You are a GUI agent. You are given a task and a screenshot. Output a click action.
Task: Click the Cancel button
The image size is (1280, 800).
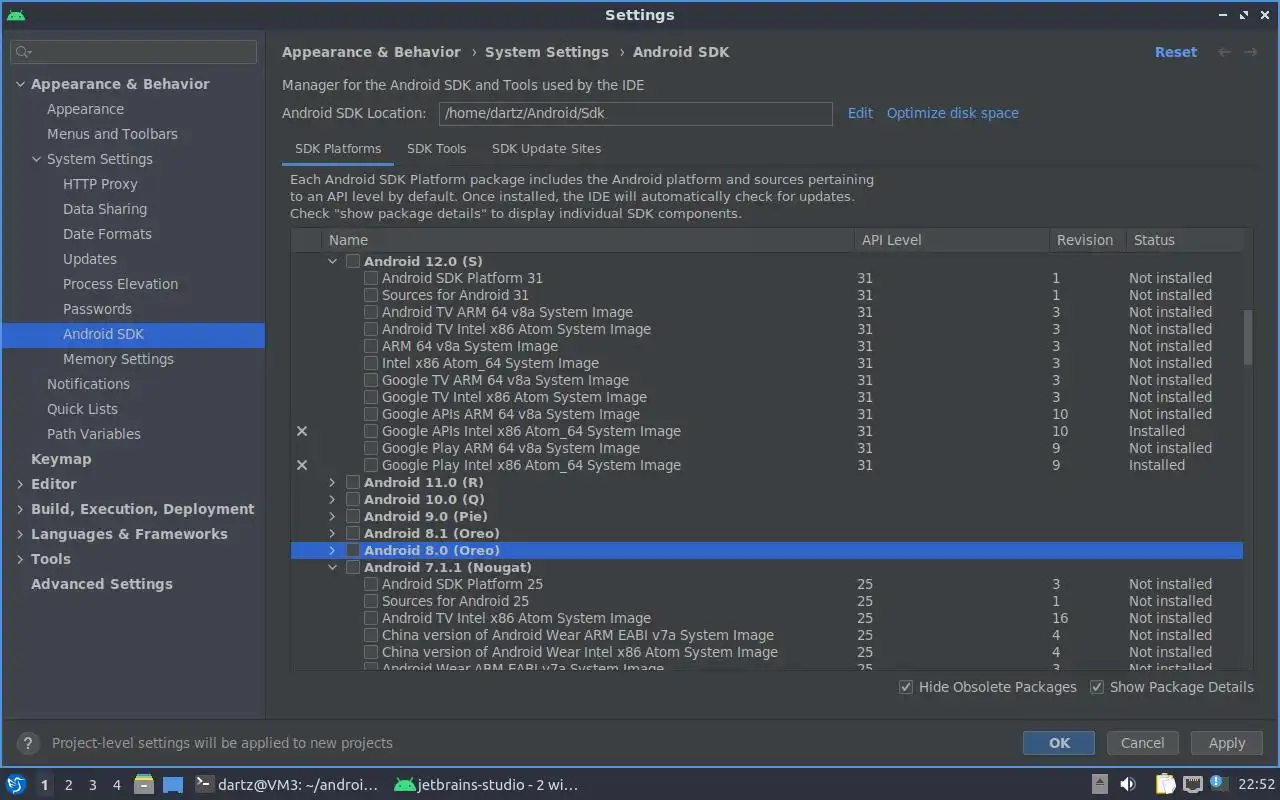(x=1142, y=743)
